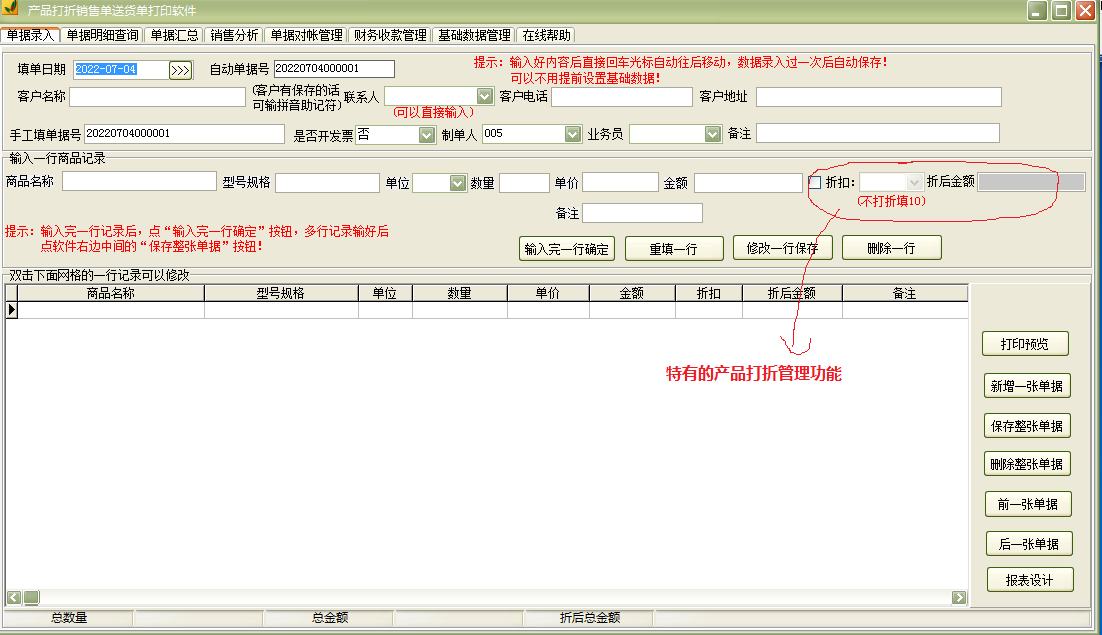The image size is (1102, 635).
Task: Open the 销售分析 tab
Action: 234,35
